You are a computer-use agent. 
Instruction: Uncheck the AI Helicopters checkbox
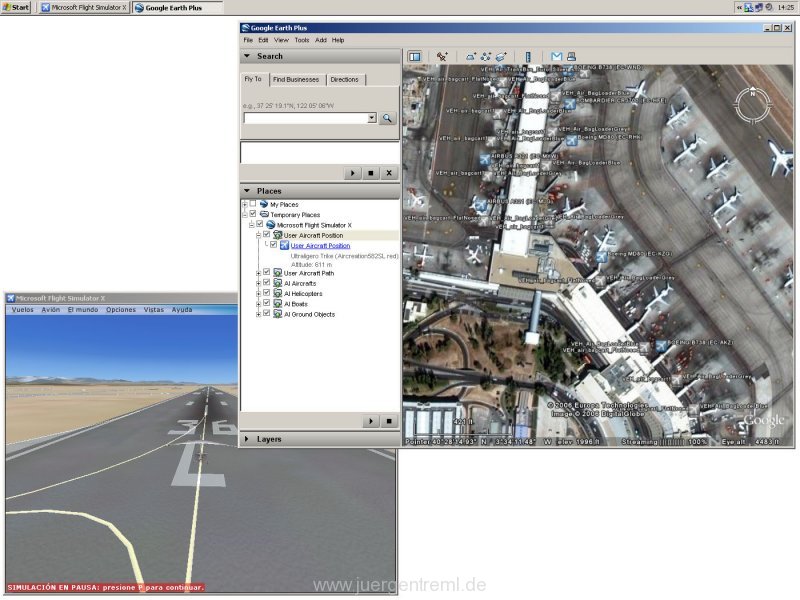(266, 293)
